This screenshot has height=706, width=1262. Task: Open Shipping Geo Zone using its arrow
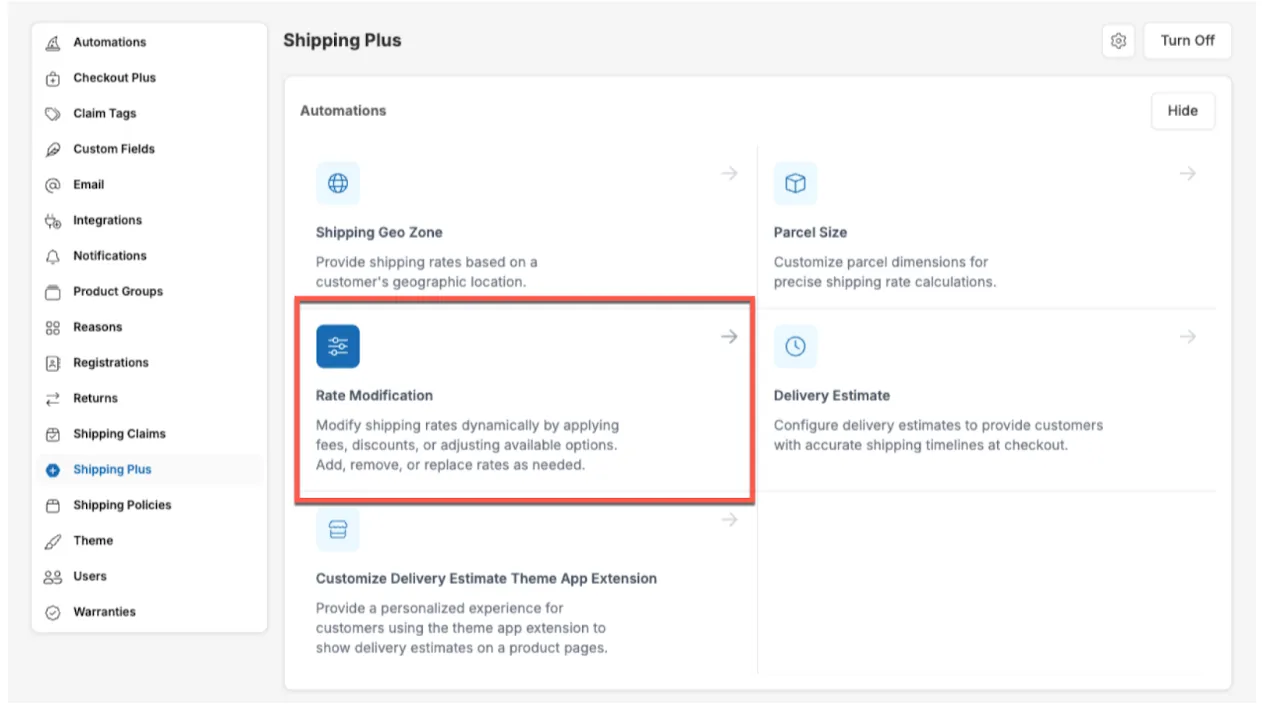729,174
